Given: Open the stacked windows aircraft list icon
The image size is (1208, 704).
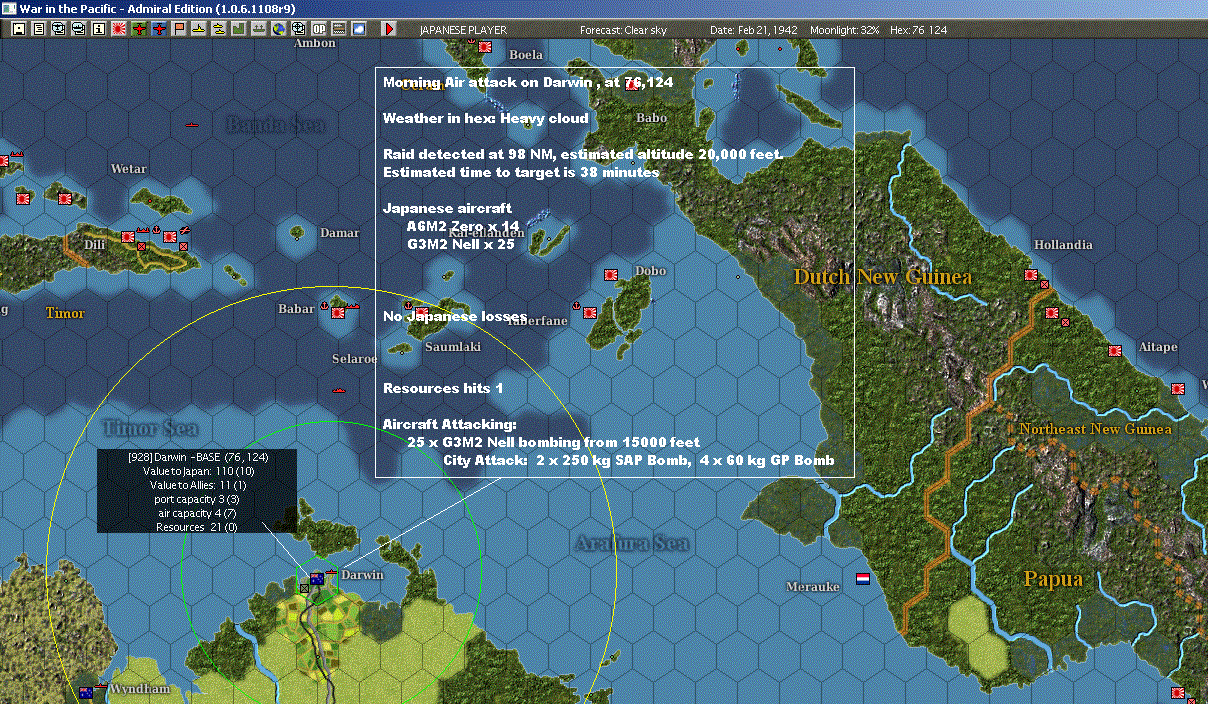Looking at the screenshot, I should click(59, 29).
